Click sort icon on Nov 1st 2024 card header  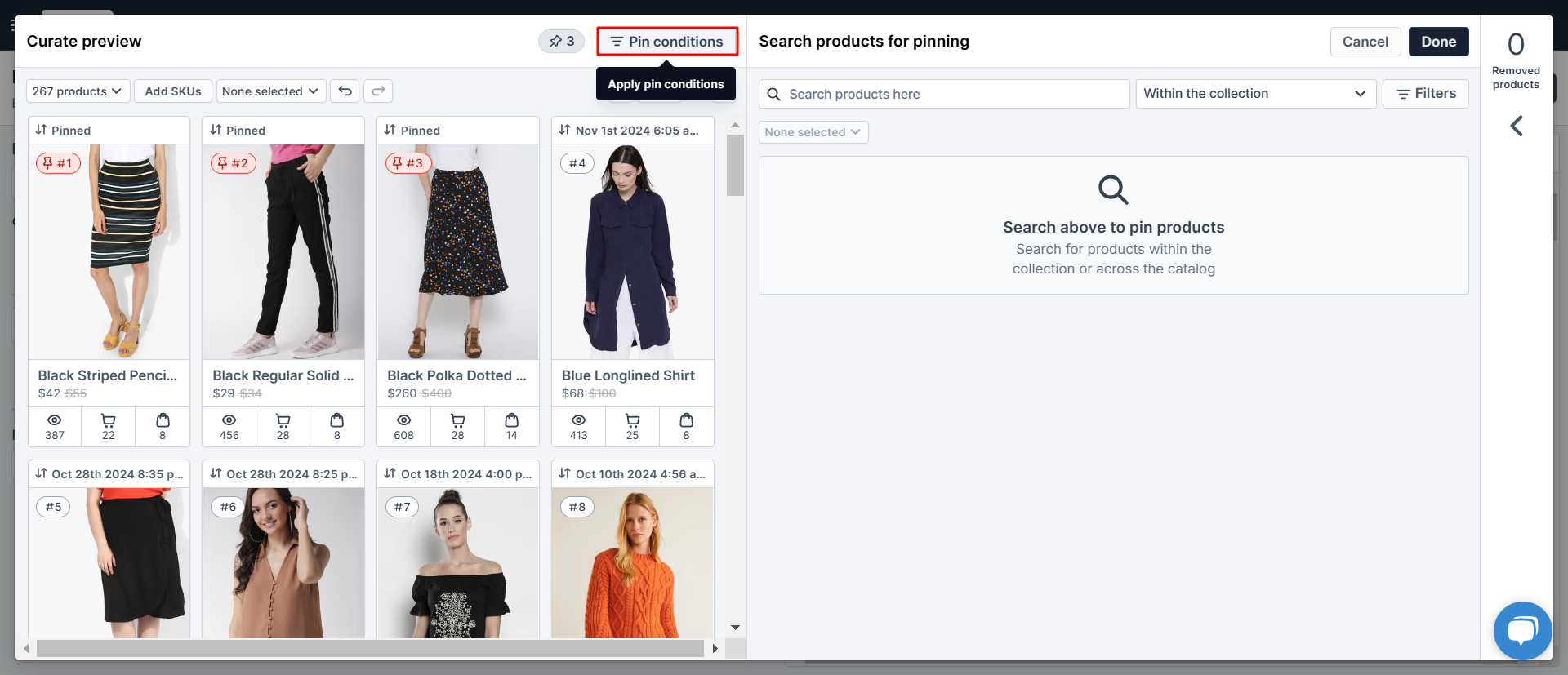pos(564,130)
